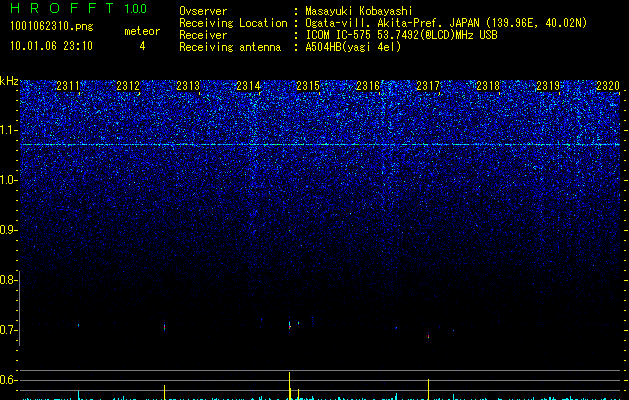Click the 2314 time marker
The width and height of the screenshot is (629, 400).
coord(248,85)
